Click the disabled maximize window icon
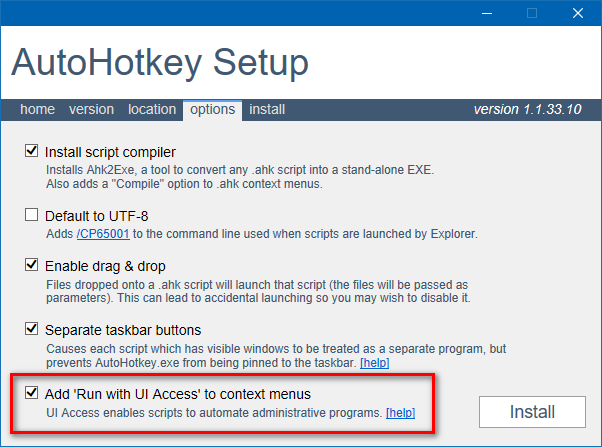 532,13
